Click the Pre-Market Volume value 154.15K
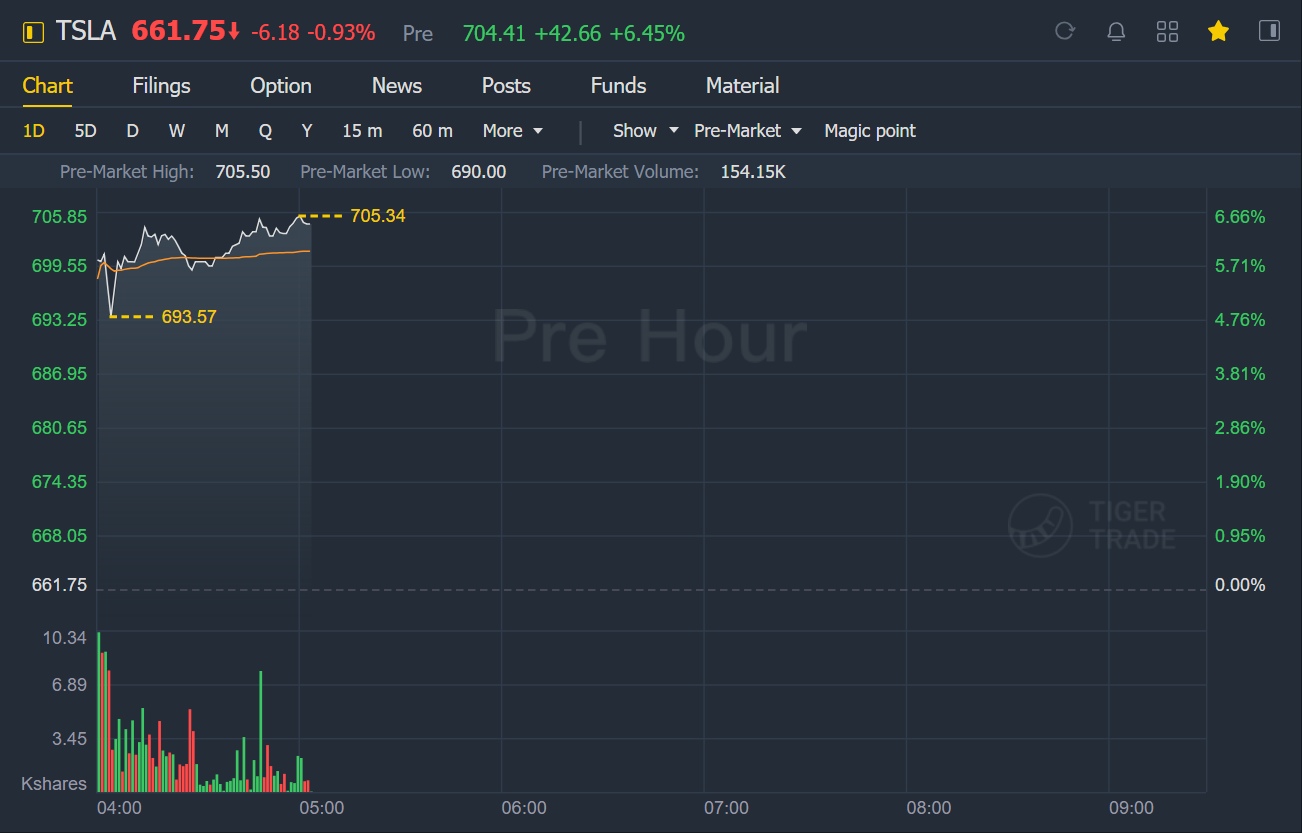 [x=753, y=172]
